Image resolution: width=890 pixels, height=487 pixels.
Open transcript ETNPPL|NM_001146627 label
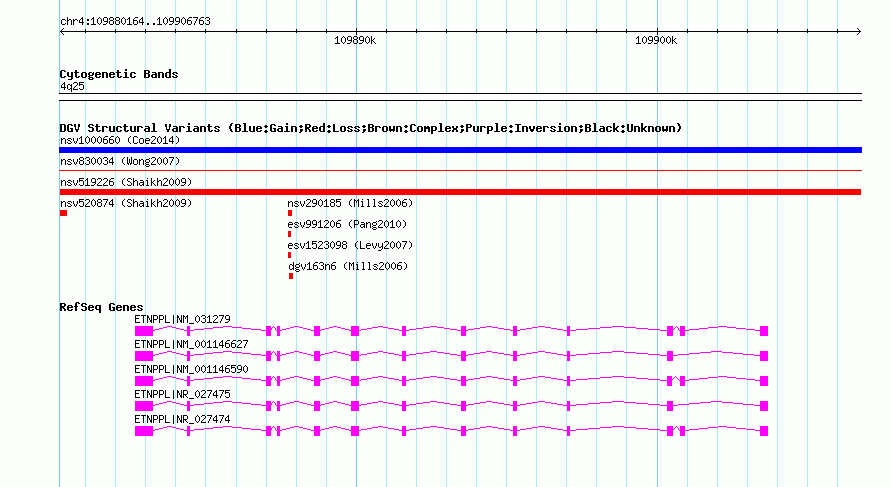(x=191, y=345)
